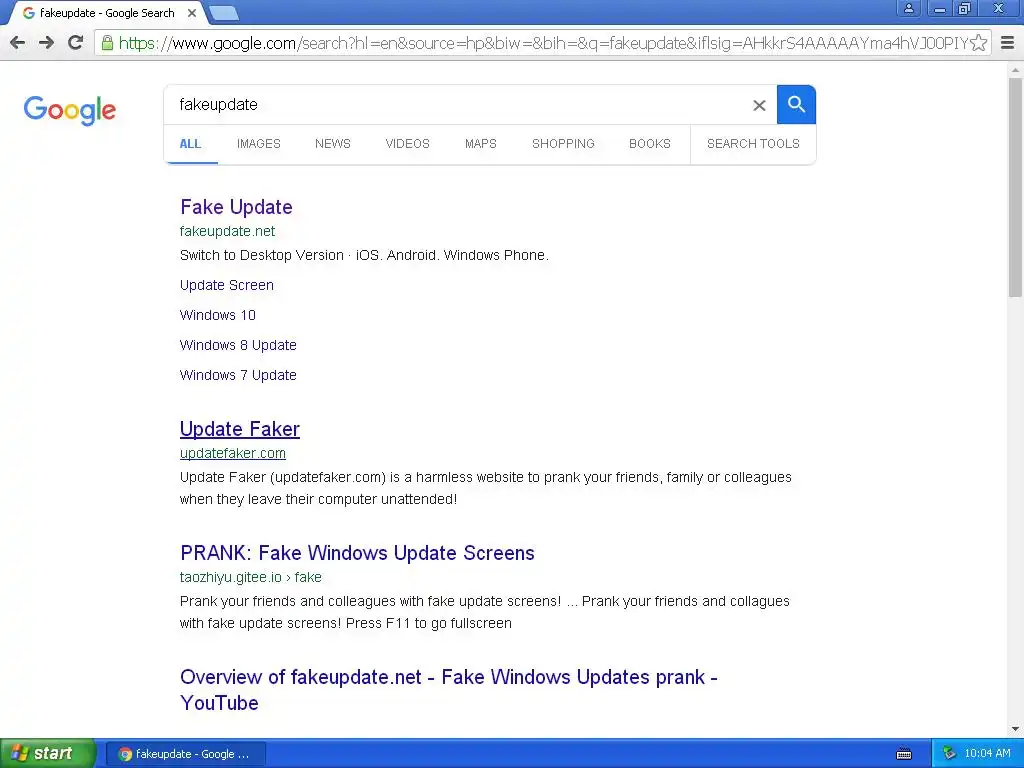This screenshot has height=768, width=1024.
Task: Click the Update Faker description snippet
Action: [485, 488]
